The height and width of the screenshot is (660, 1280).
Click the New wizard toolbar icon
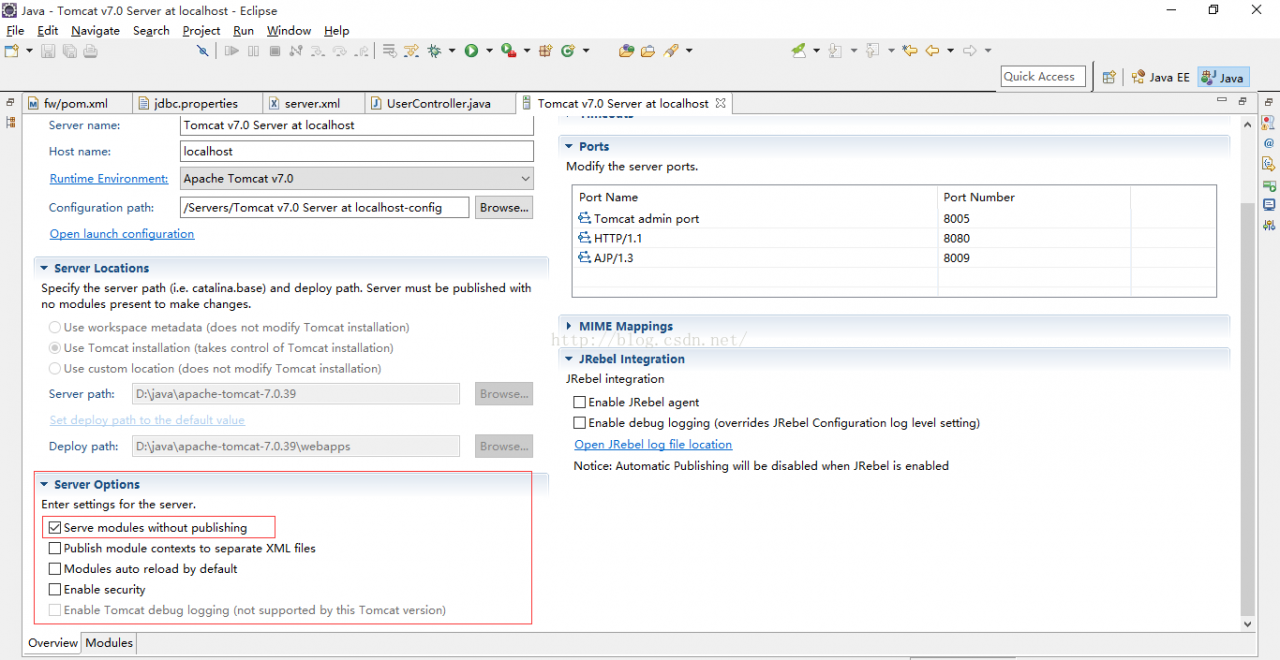(11, 50)
